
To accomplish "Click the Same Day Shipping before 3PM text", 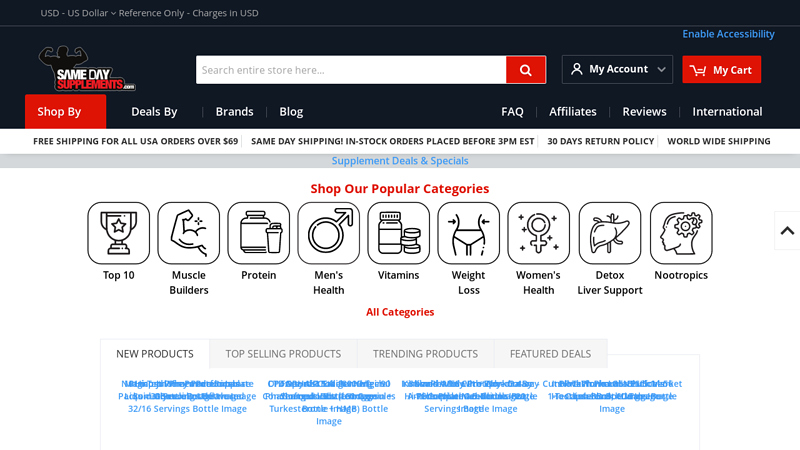I will pos(392,141).
